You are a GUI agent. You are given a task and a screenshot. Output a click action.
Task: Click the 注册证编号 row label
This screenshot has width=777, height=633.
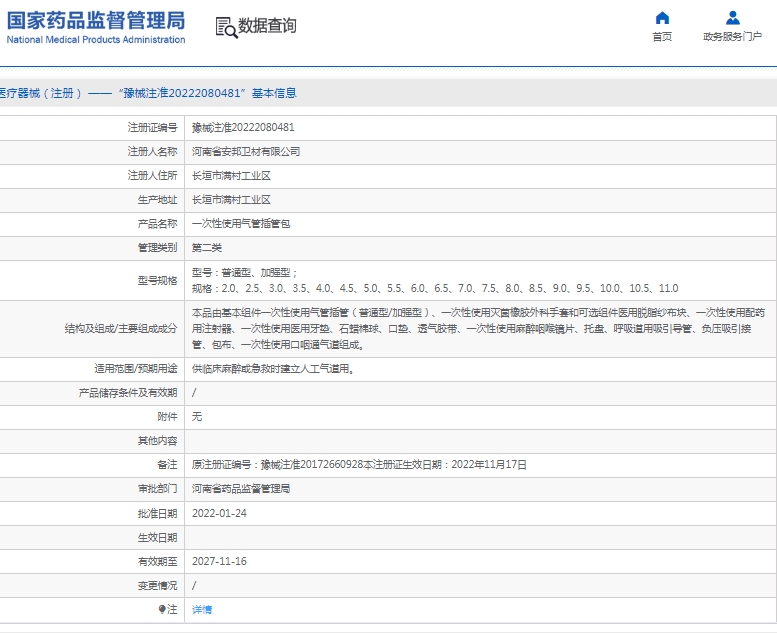pos(152,127)
